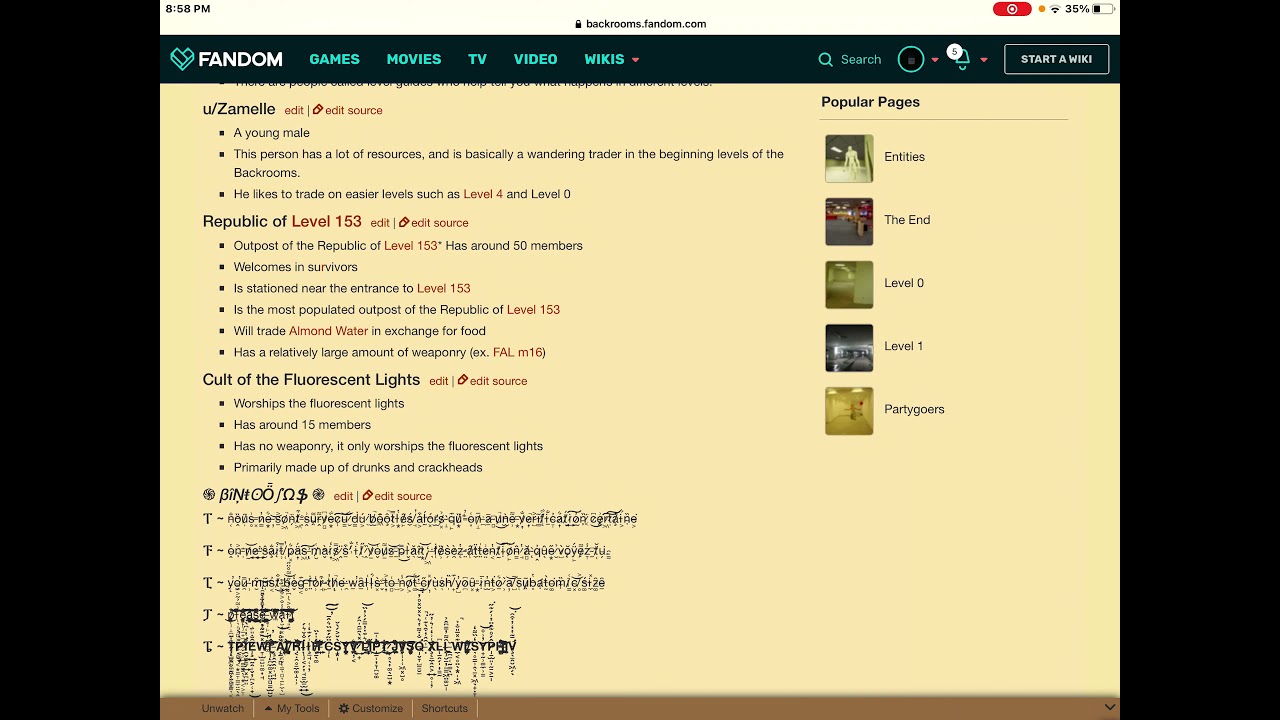Click the Fandom heart logo
This screenshot has width=1280, height=720.
tap(182, 59)
